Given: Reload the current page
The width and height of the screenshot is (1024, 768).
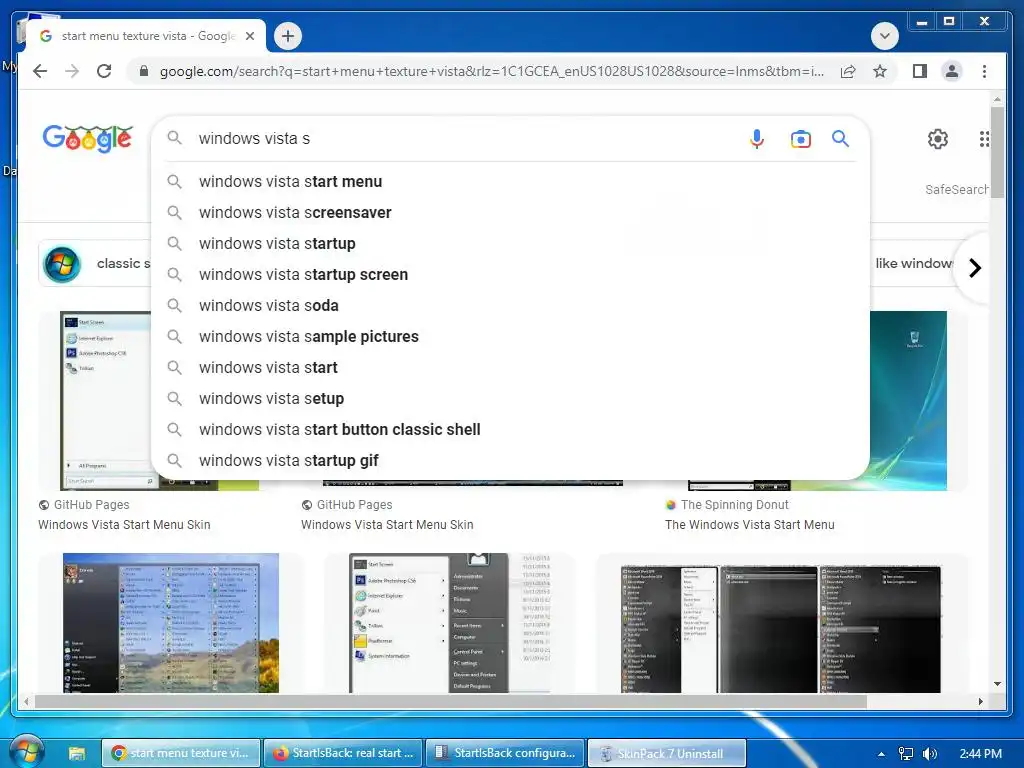Looking at the screenshot, I should (104, 71).
